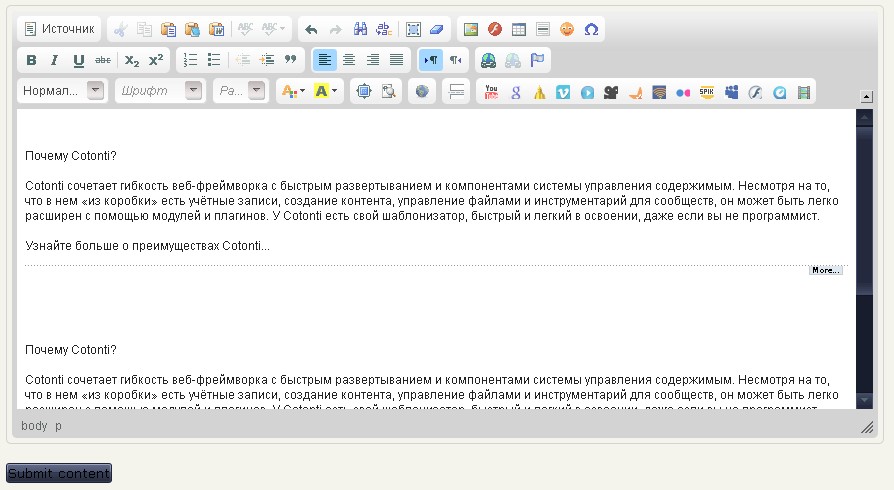The image size is (894, 490).
Task: Insert a horizontal line
Action: pos(543,29)
